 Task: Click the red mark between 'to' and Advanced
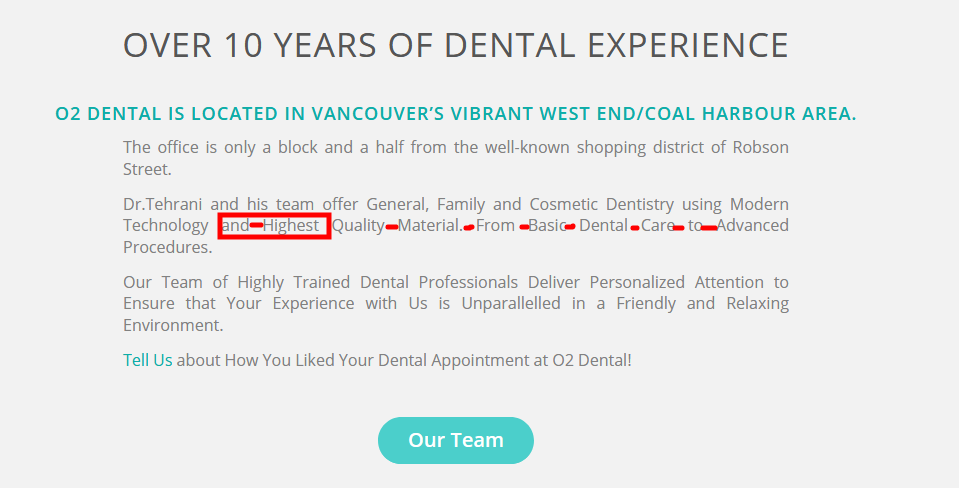709,228
